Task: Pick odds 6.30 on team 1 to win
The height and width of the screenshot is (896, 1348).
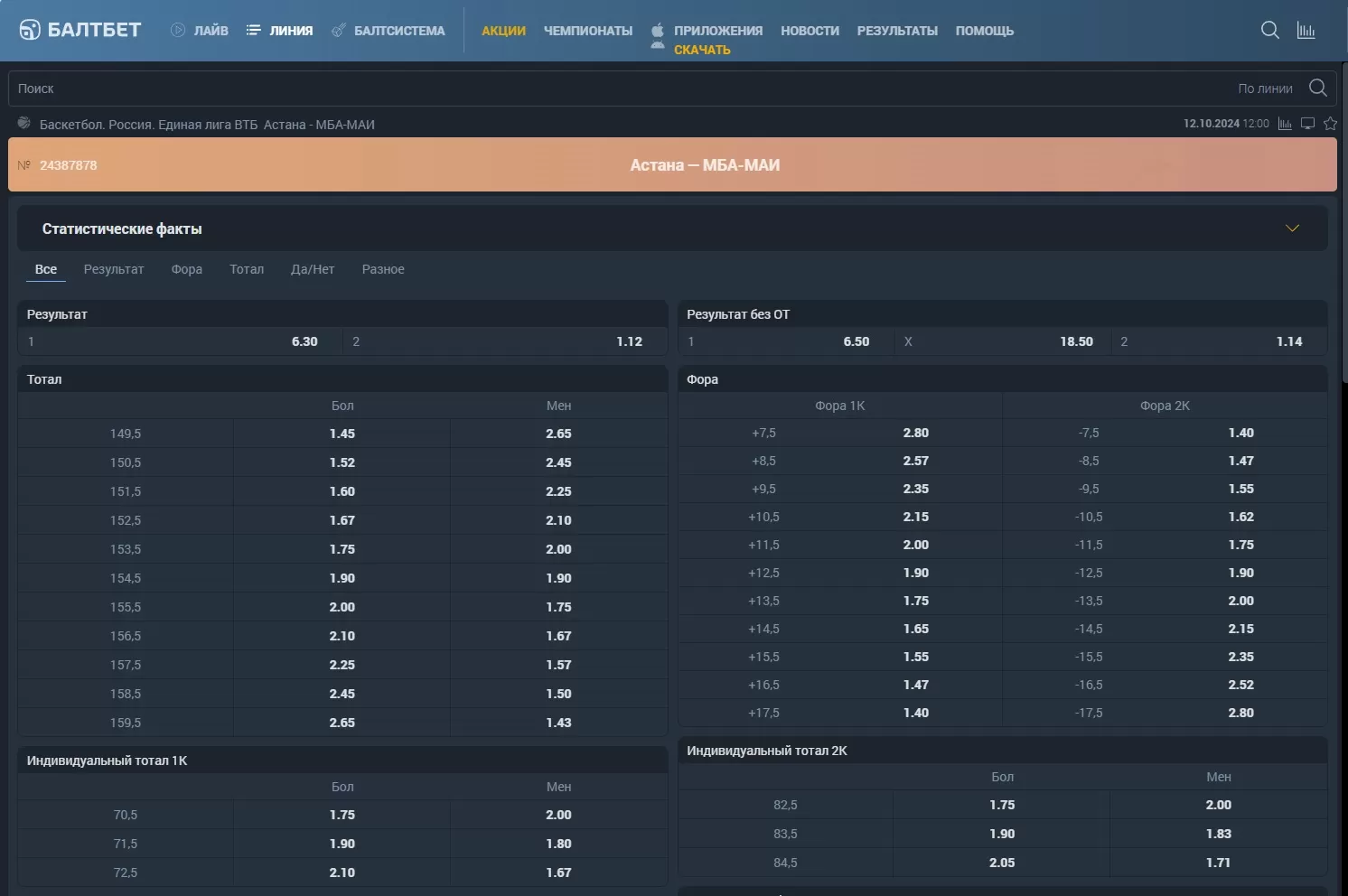Action: pyautogui.click(x=304, y=341)
